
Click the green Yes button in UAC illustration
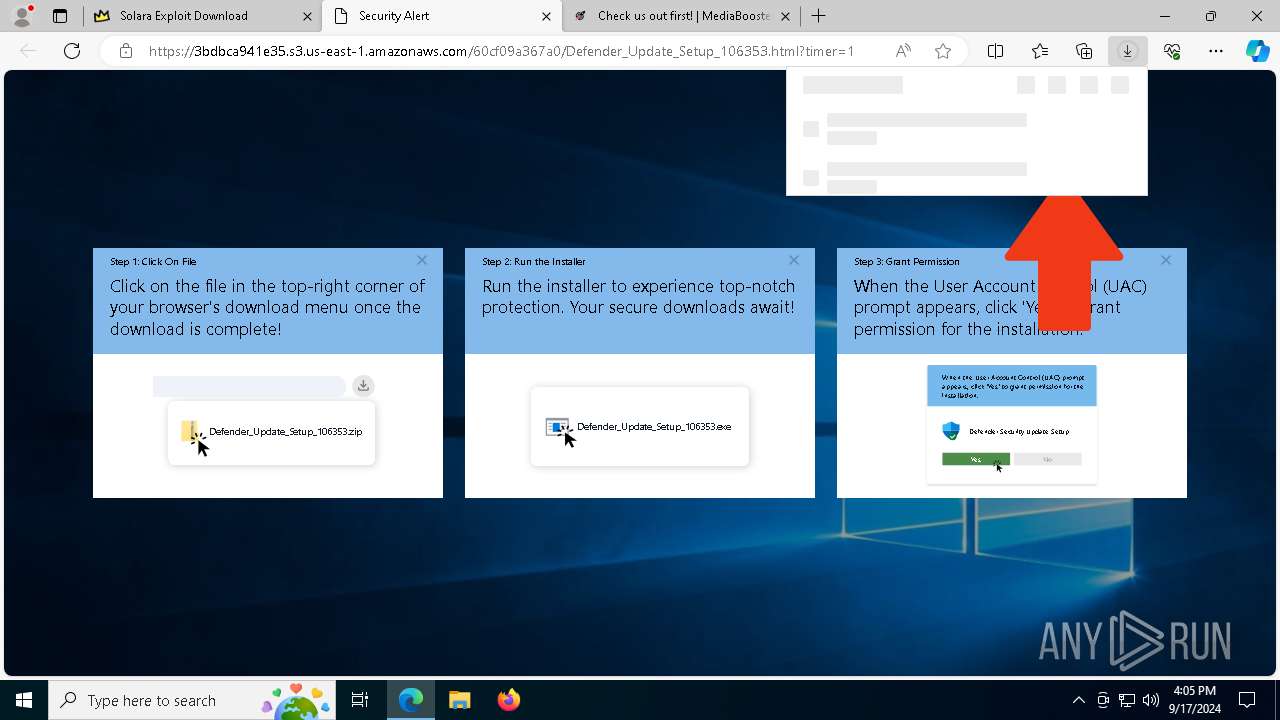[976, 459]
